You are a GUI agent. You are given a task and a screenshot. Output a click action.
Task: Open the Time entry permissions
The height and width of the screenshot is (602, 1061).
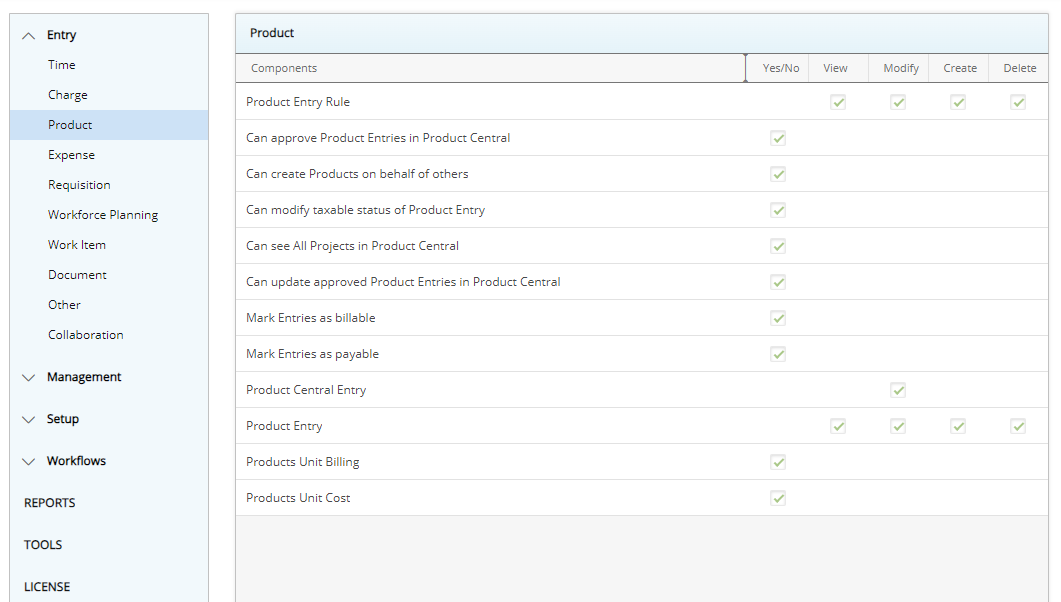tap(62, 65)
